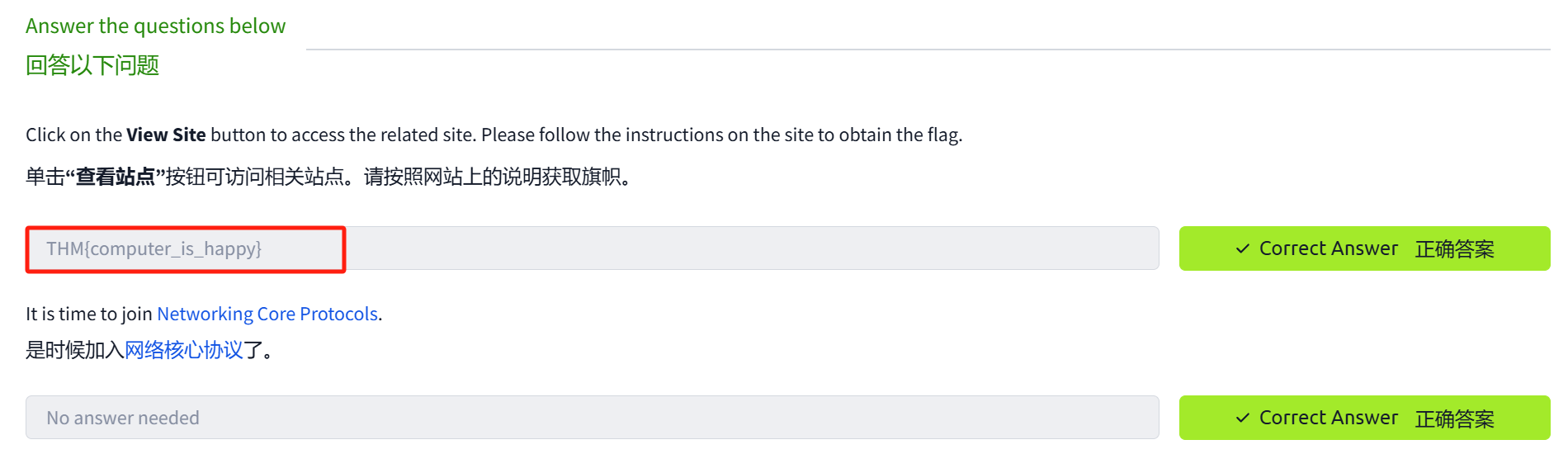Screen dimensions: 1568x454
Task: Click the bold 'View Site' text
Action: pyautogui.click(x=166, y=135)
